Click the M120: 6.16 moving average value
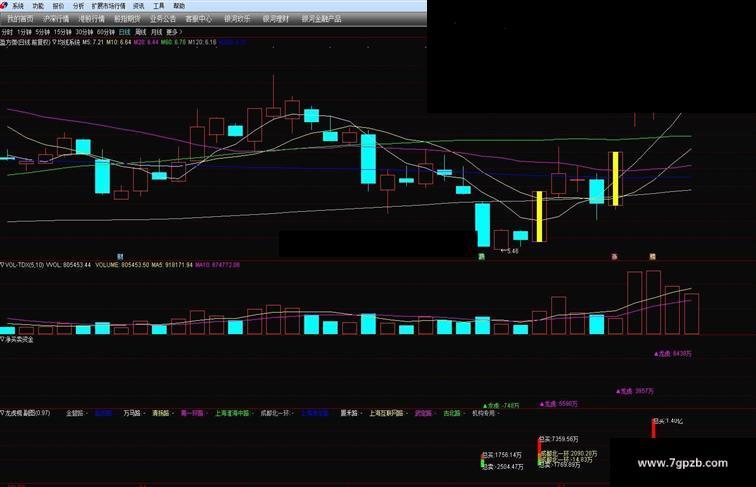Image resolution: width=756 pixels, height=487 pixels. point(202,42)
